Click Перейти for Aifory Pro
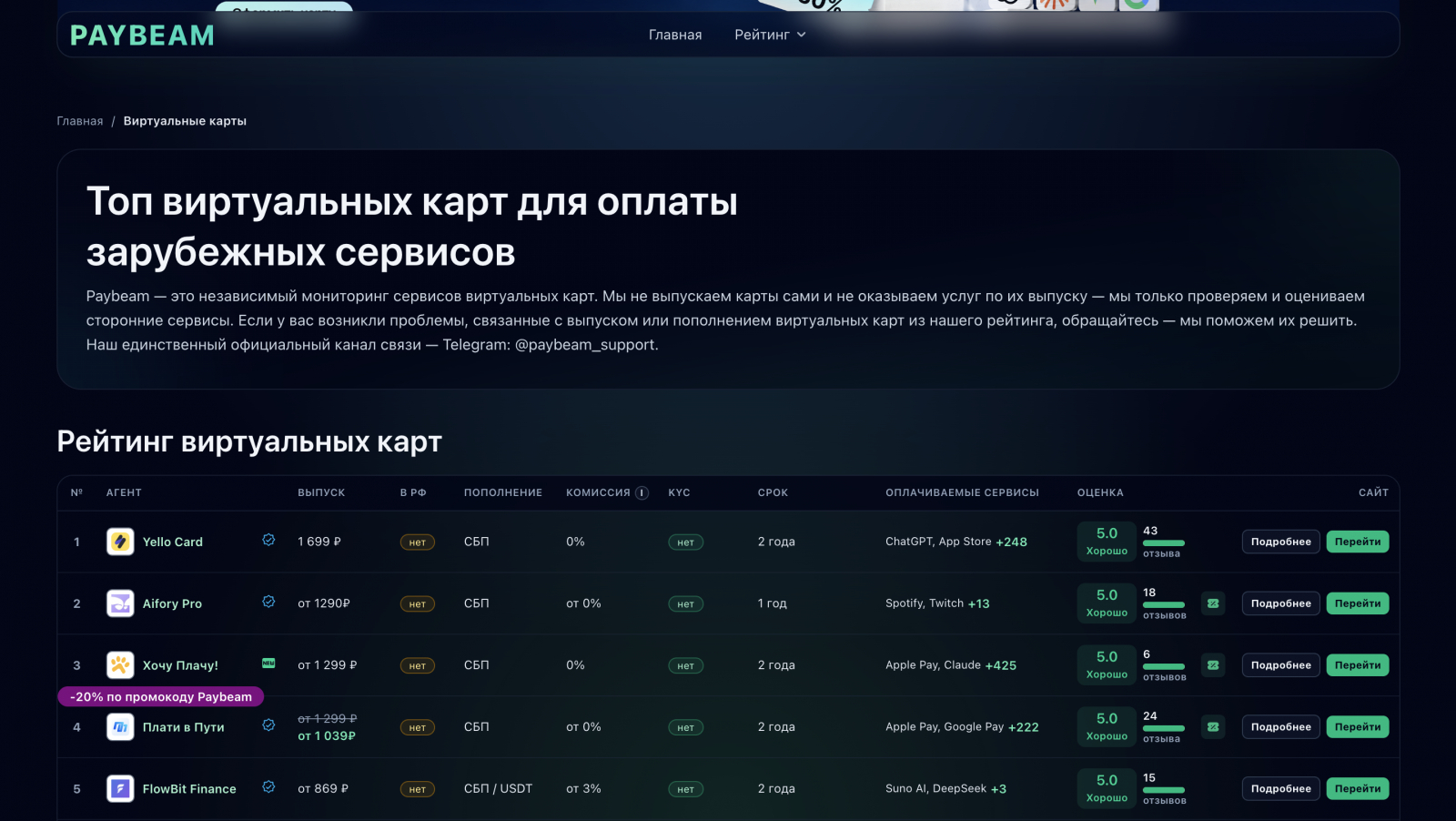Screen dimensions: 1456x821 pos(1358,603)
